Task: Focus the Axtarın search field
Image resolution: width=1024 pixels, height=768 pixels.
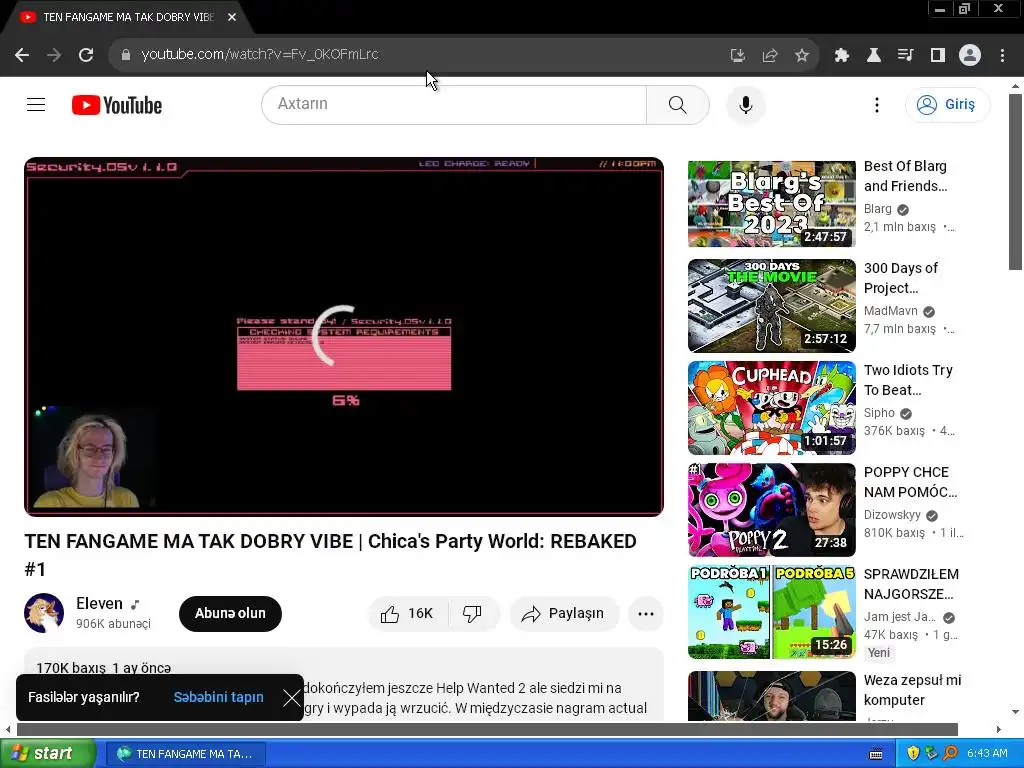Action: [454, 104]
